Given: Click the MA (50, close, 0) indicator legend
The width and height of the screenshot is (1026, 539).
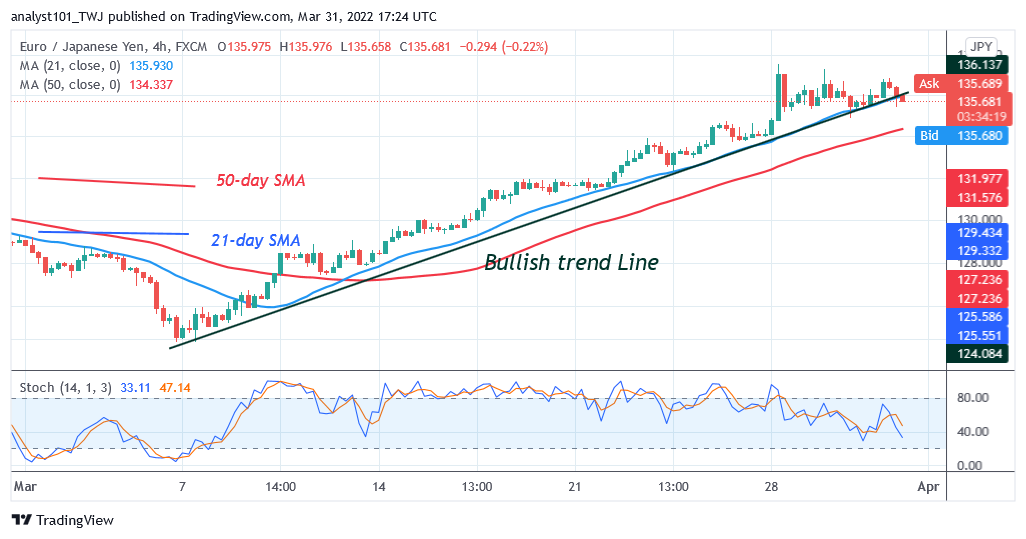Looking at the screenshot, I should [70, 84].
